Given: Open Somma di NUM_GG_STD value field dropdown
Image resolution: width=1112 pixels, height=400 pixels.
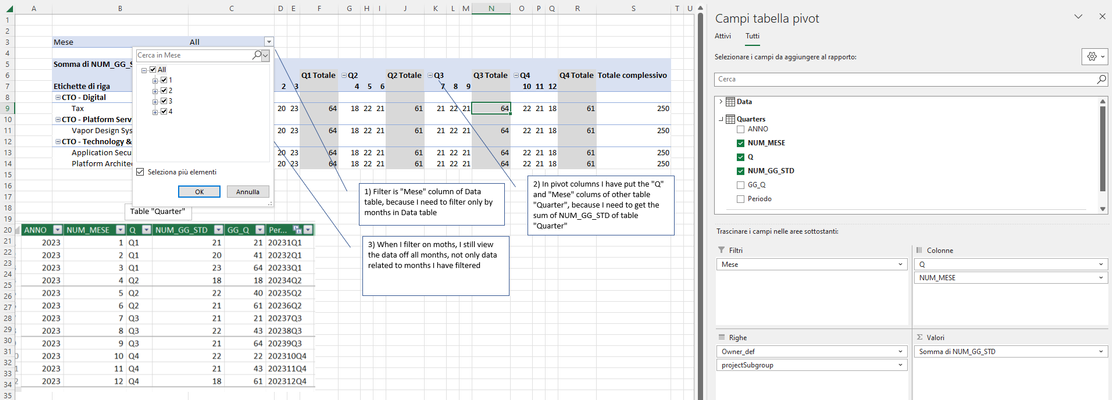Looking at the screenshot, I should [1100, 352].
